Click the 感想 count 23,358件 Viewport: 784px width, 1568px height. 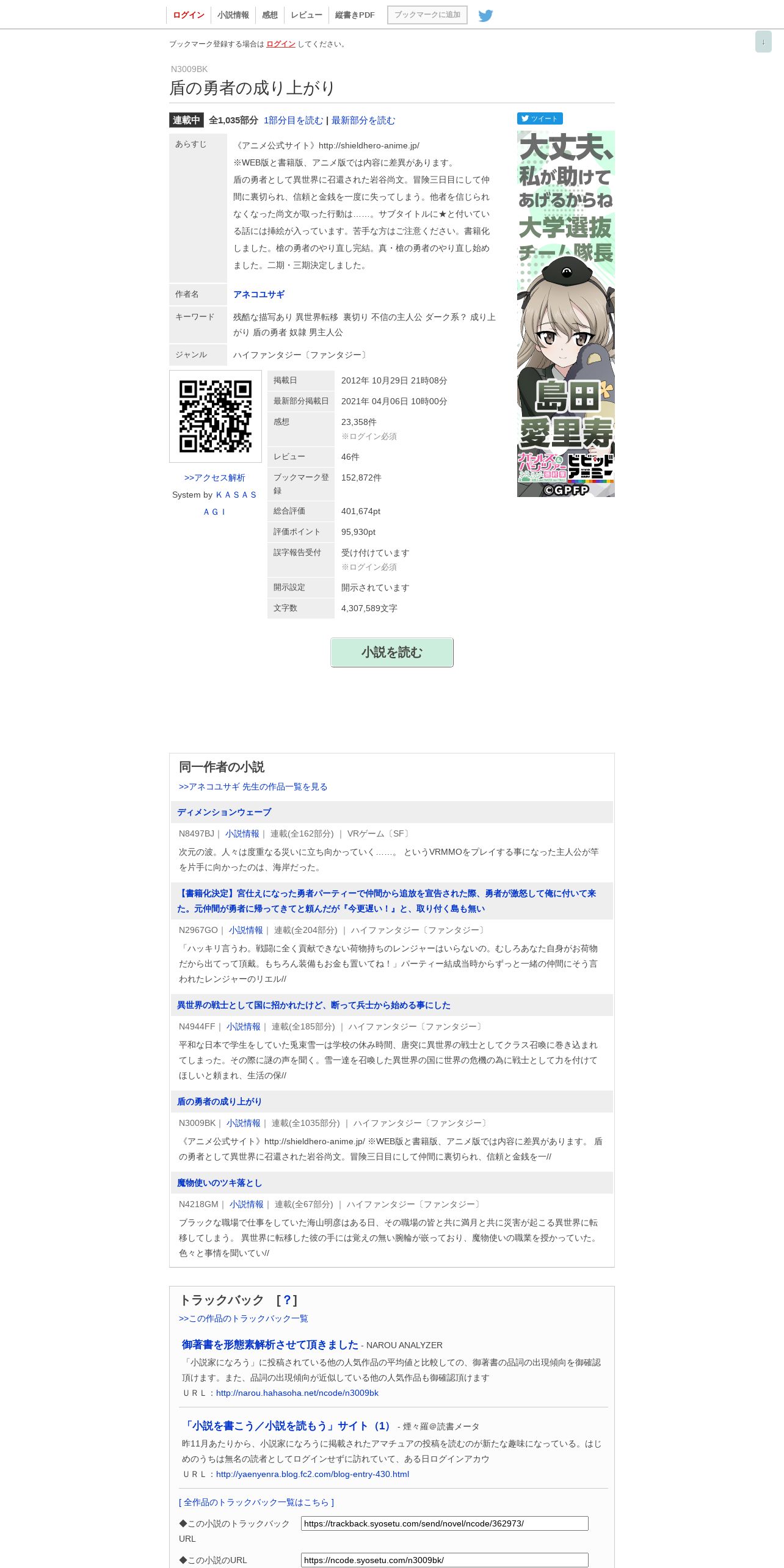click(359, 422)
